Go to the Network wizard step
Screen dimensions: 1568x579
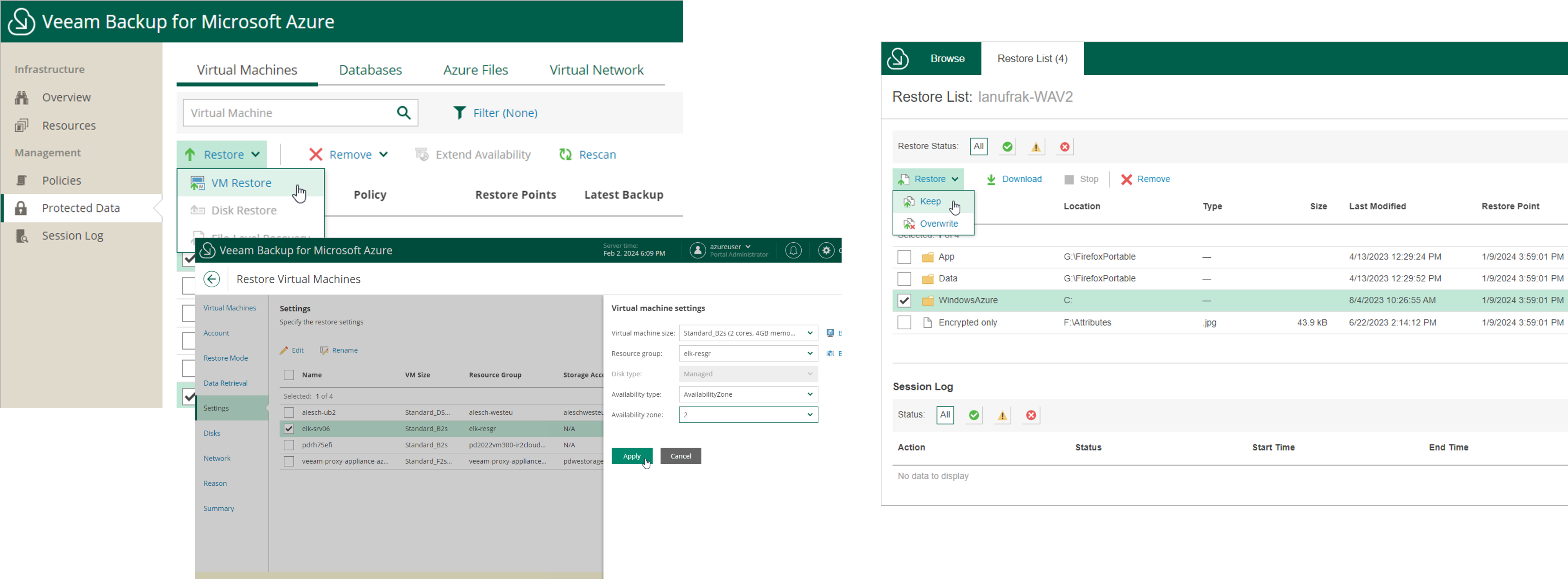pyautogui.click(x=217, y=458)
